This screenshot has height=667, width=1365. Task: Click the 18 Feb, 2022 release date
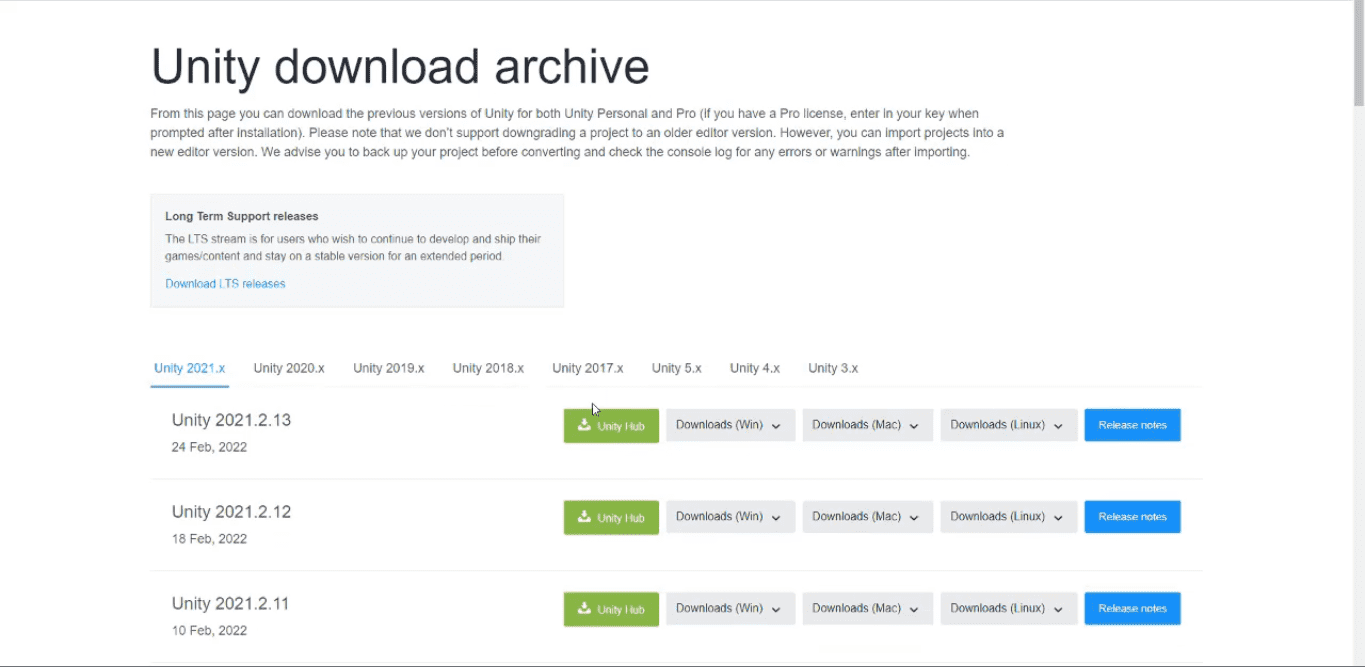(x=209, y=539)
